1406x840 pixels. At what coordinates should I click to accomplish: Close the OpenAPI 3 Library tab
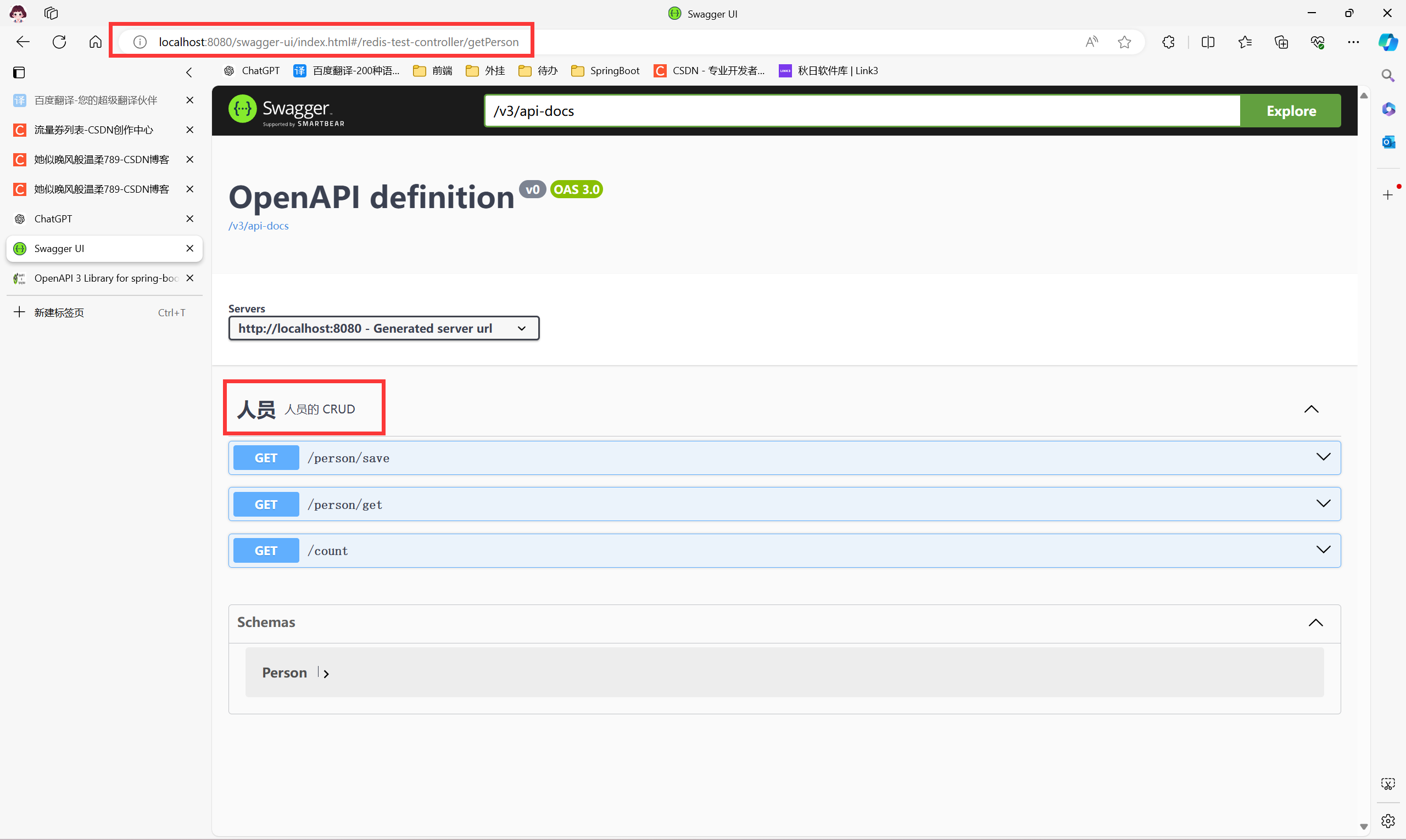(x=189, y=278)
